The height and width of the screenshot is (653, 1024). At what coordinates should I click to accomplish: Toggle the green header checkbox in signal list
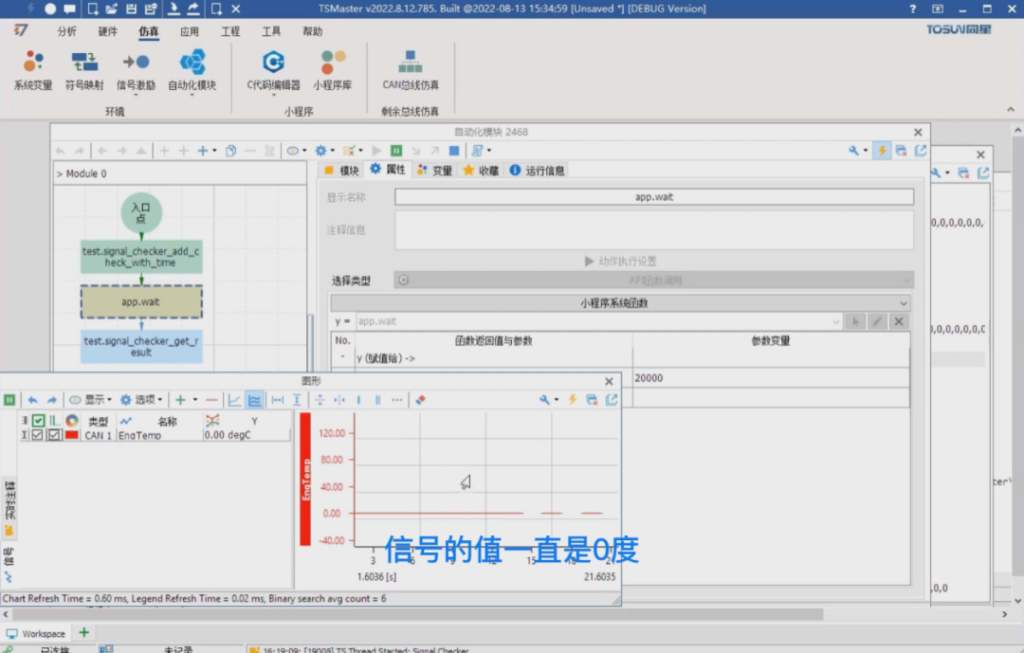tap(39, 421)
